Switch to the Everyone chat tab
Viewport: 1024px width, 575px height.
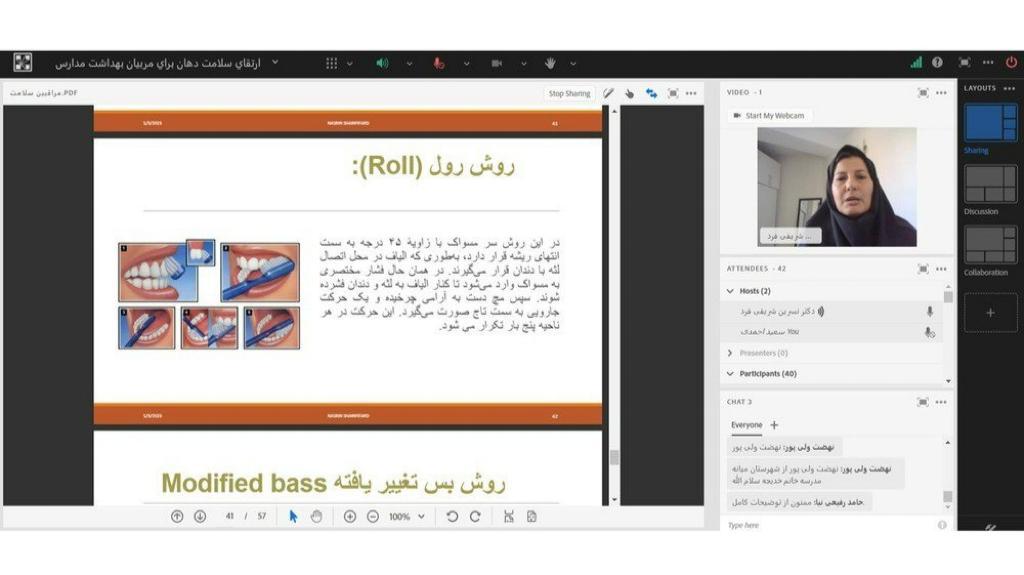pyautogui.click(x=746, y=425)
